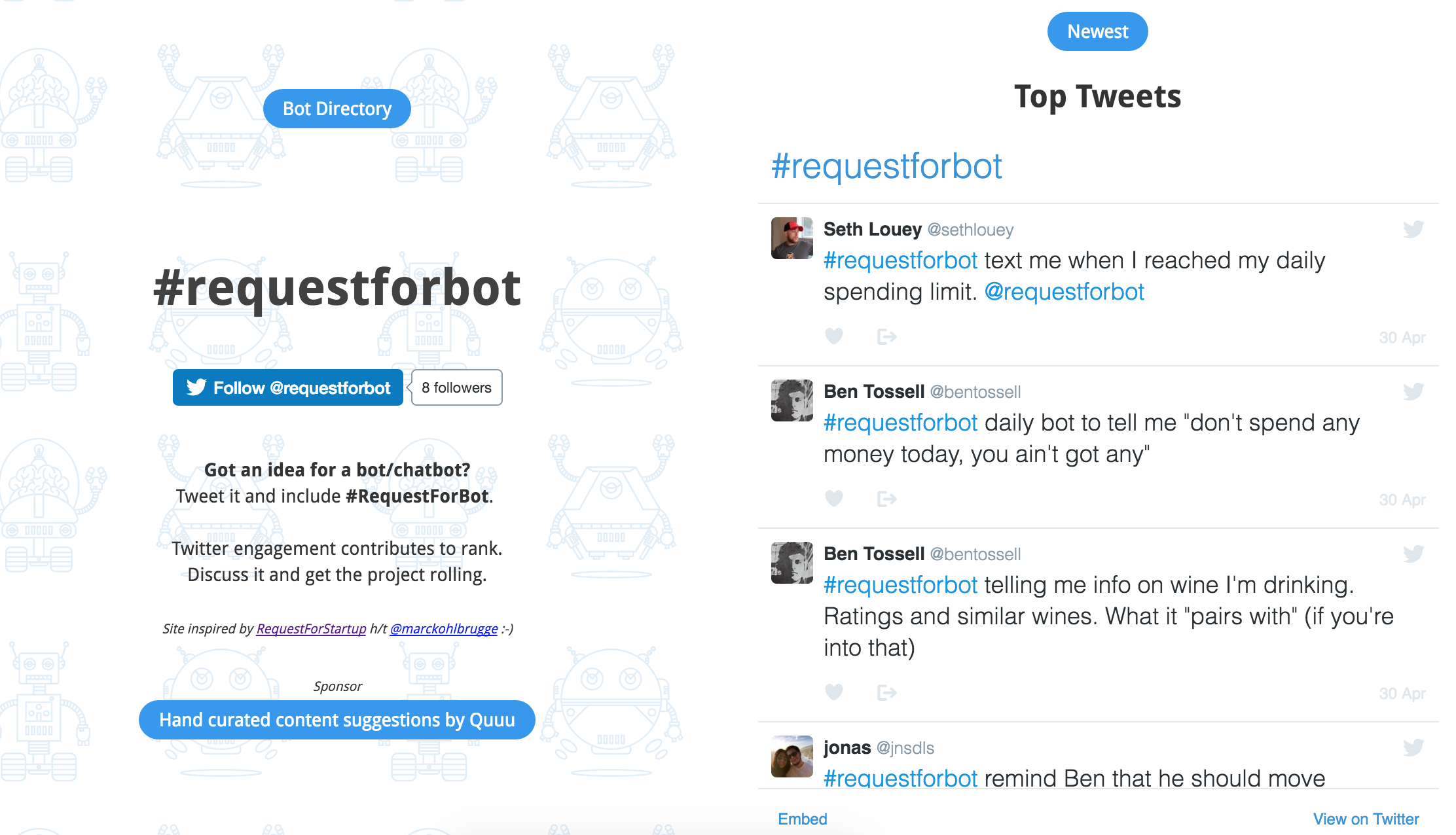
Task: Follow @requestforbot on Twitter
Action: click(x=287, y=387)
